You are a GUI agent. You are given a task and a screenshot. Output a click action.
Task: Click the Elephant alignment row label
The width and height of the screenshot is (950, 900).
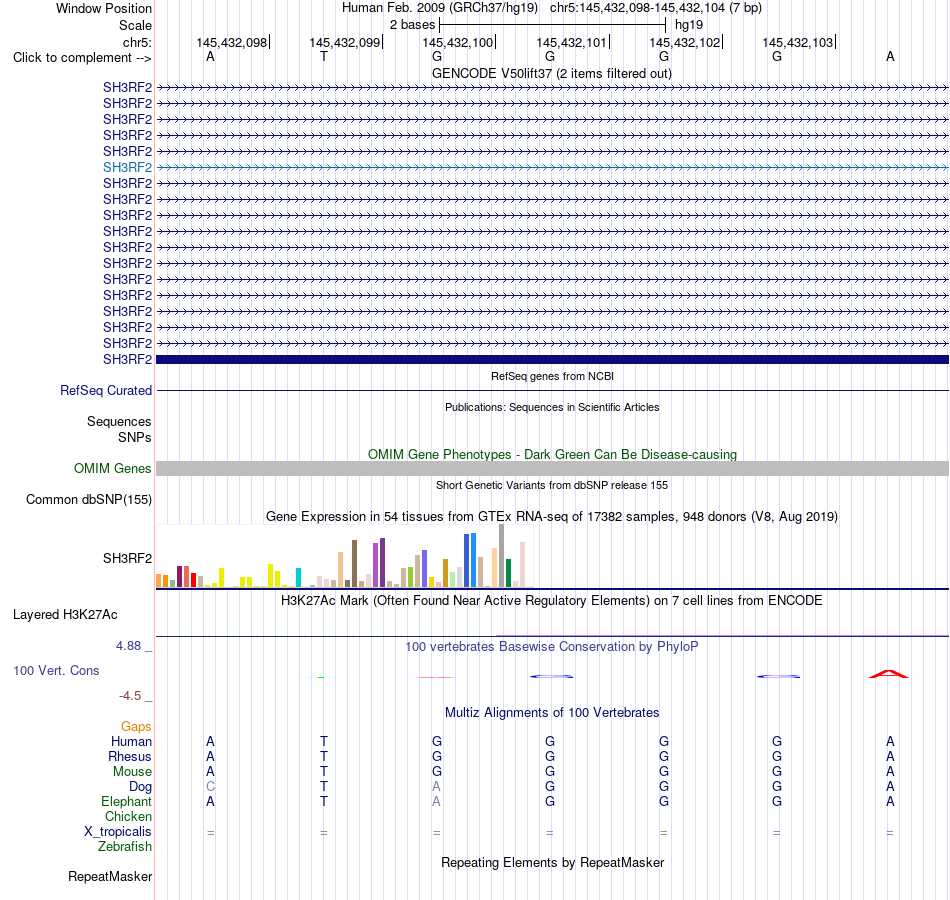126,801
